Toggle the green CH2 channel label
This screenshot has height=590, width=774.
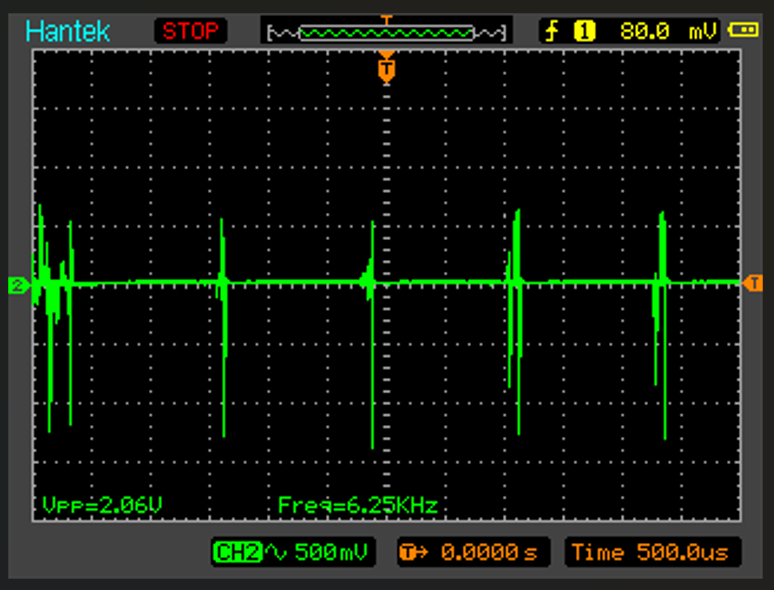237,552
